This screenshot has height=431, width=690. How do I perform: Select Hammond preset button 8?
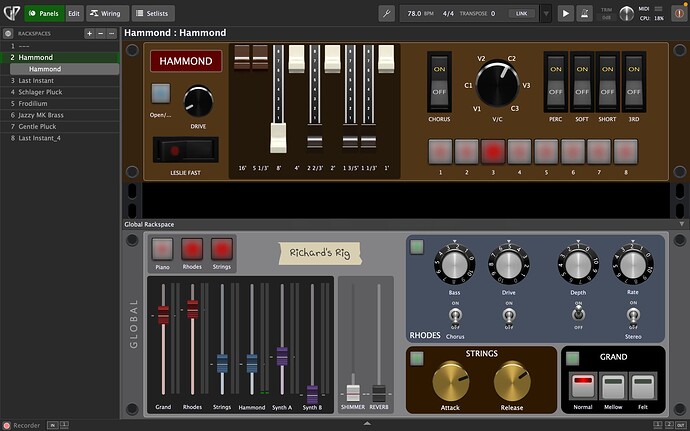pos(625,151)
